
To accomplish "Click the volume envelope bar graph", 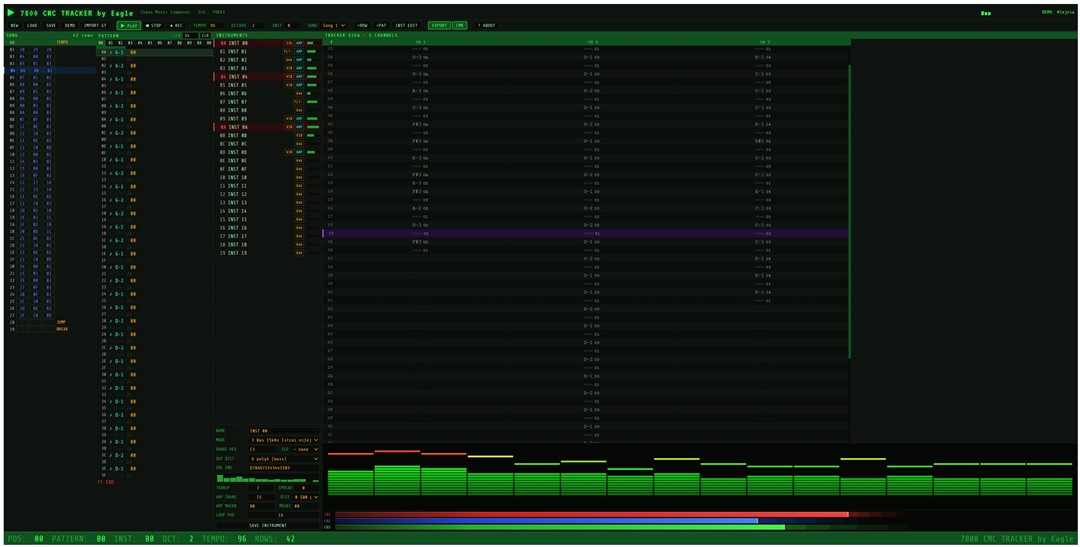I will [x=267, y=478].
